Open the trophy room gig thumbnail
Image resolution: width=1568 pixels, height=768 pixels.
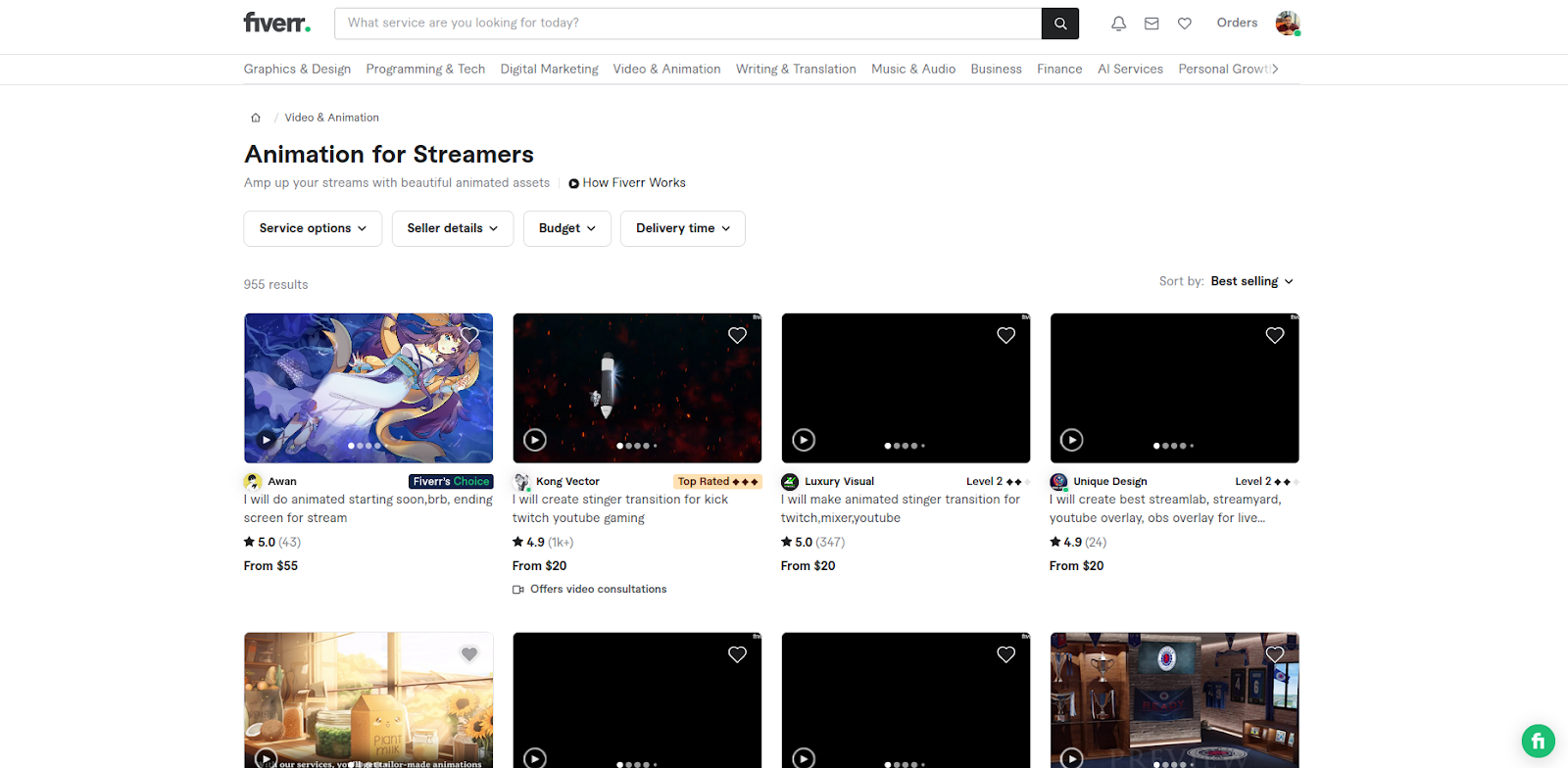click(1174, 700)
